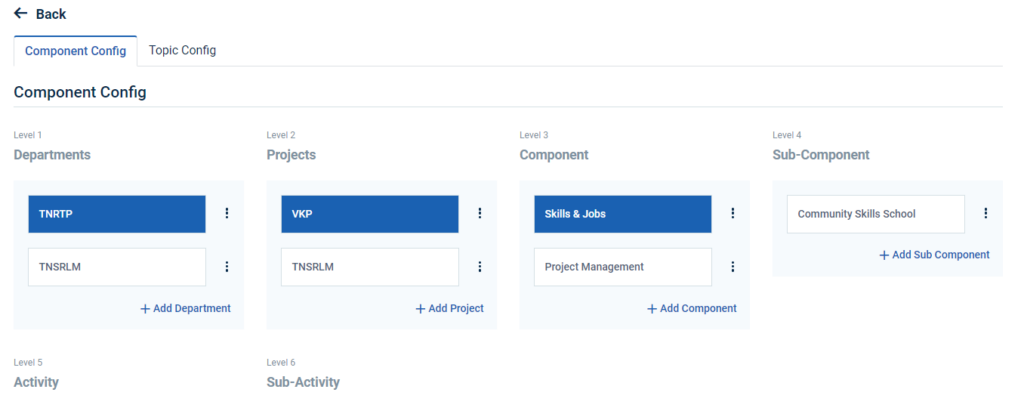Switch to the Topic Config tab

[182, 50]
